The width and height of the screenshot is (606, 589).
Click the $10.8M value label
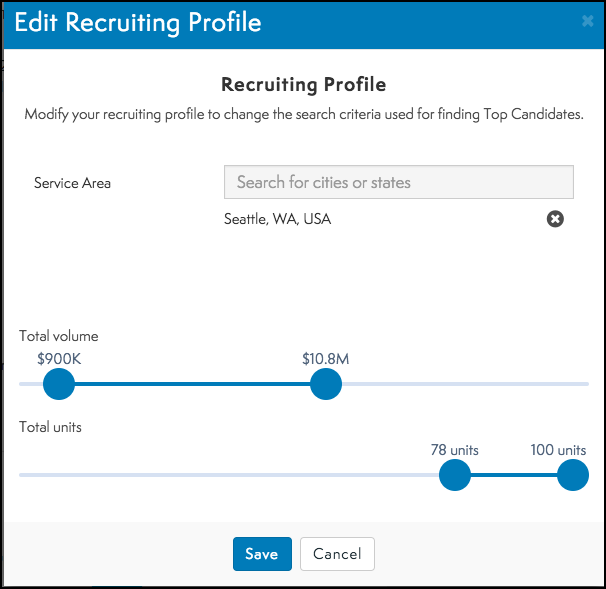pyautogui.click(x=326, y=359)
